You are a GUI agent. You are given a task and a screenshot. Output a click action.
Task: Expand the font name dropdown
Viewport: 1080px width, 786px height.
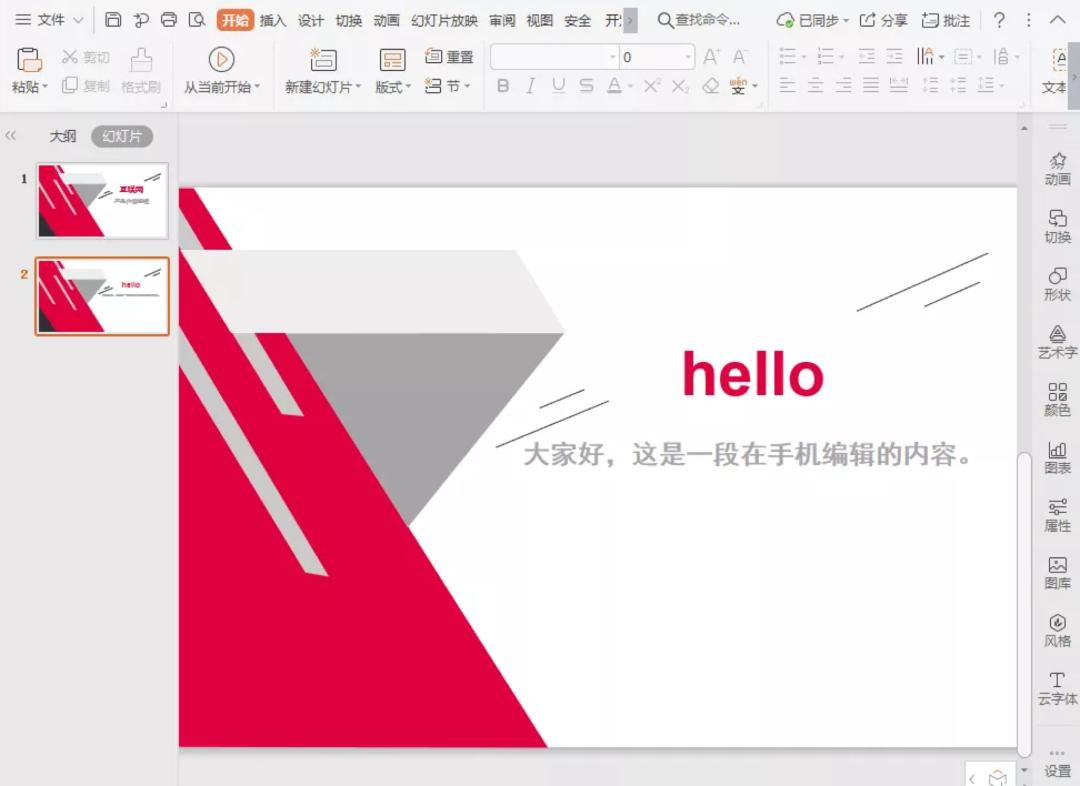pyautogui.click(x=612, y=57)
